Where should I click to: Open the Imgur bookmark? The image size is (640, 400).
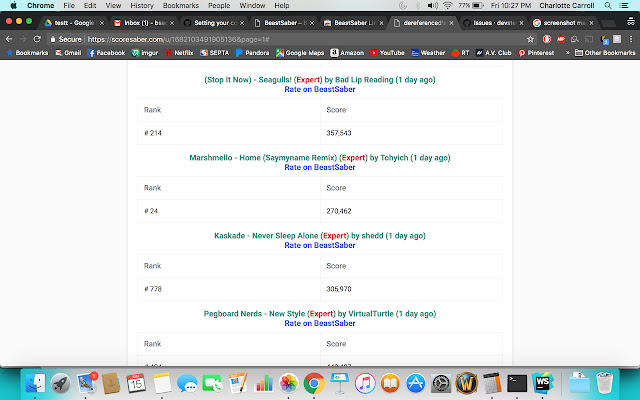[x=145, y=53]
